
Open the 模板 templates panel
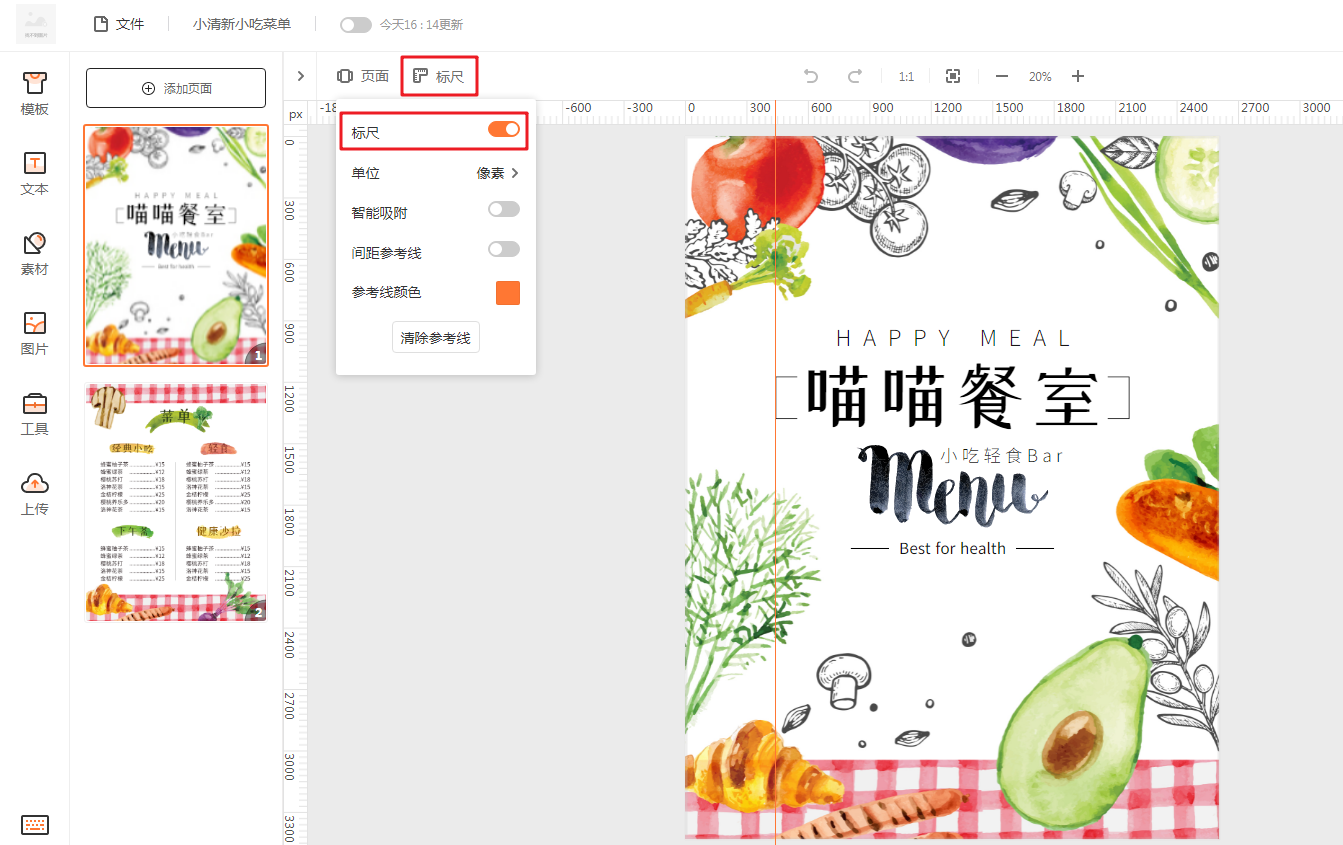pos(35,94)
